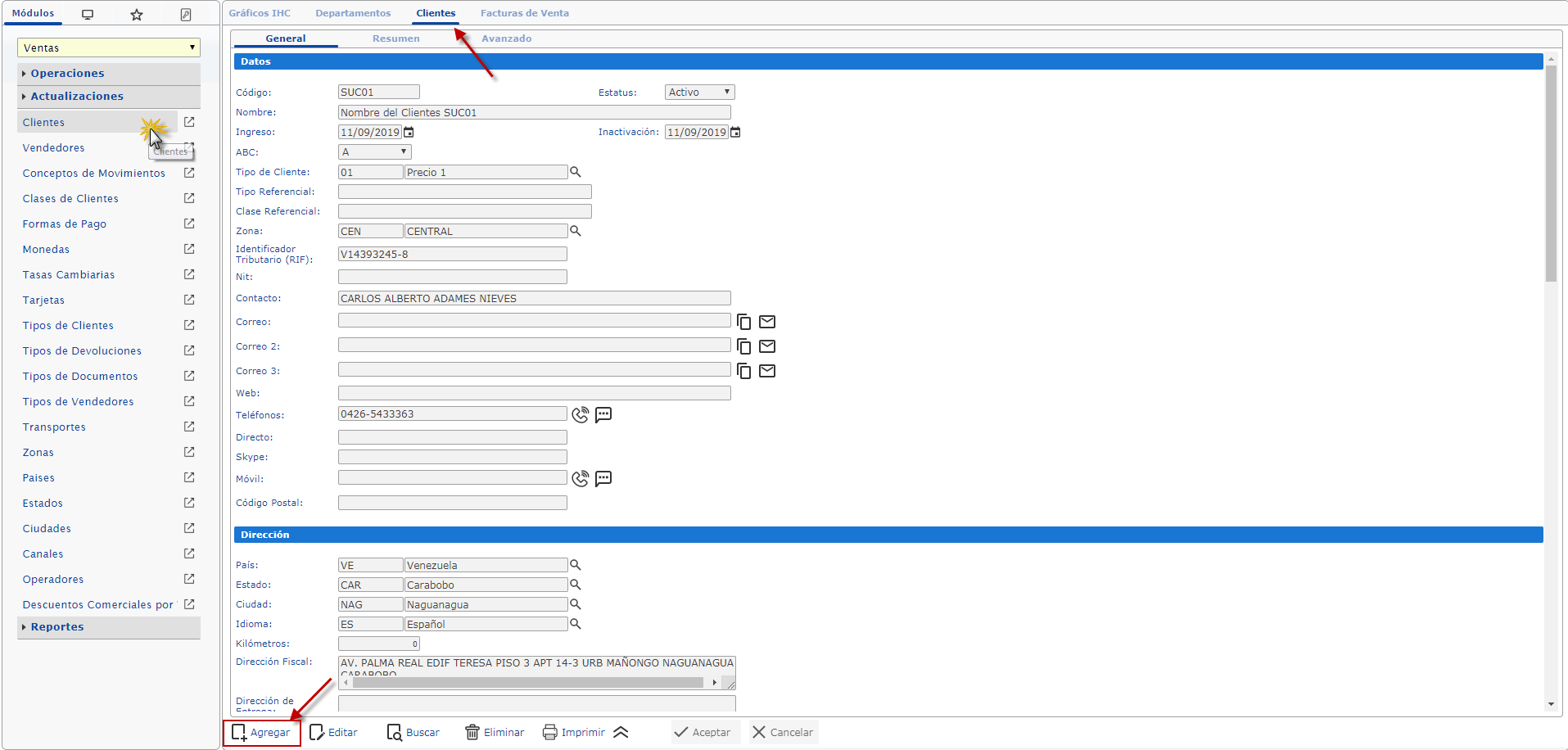Open Formas de Pago external-link icon

click(x=189, y=224)
